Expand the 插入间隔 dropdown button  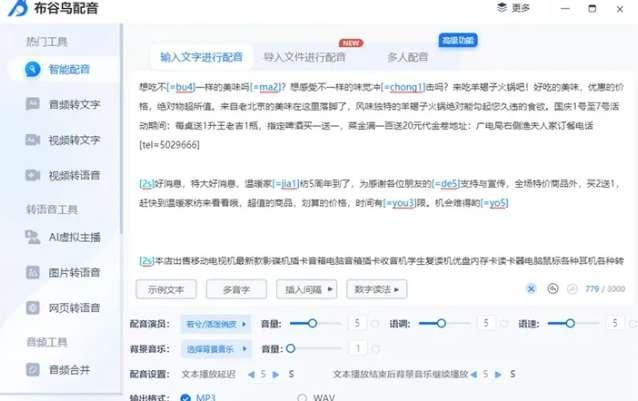pos(306,289)
